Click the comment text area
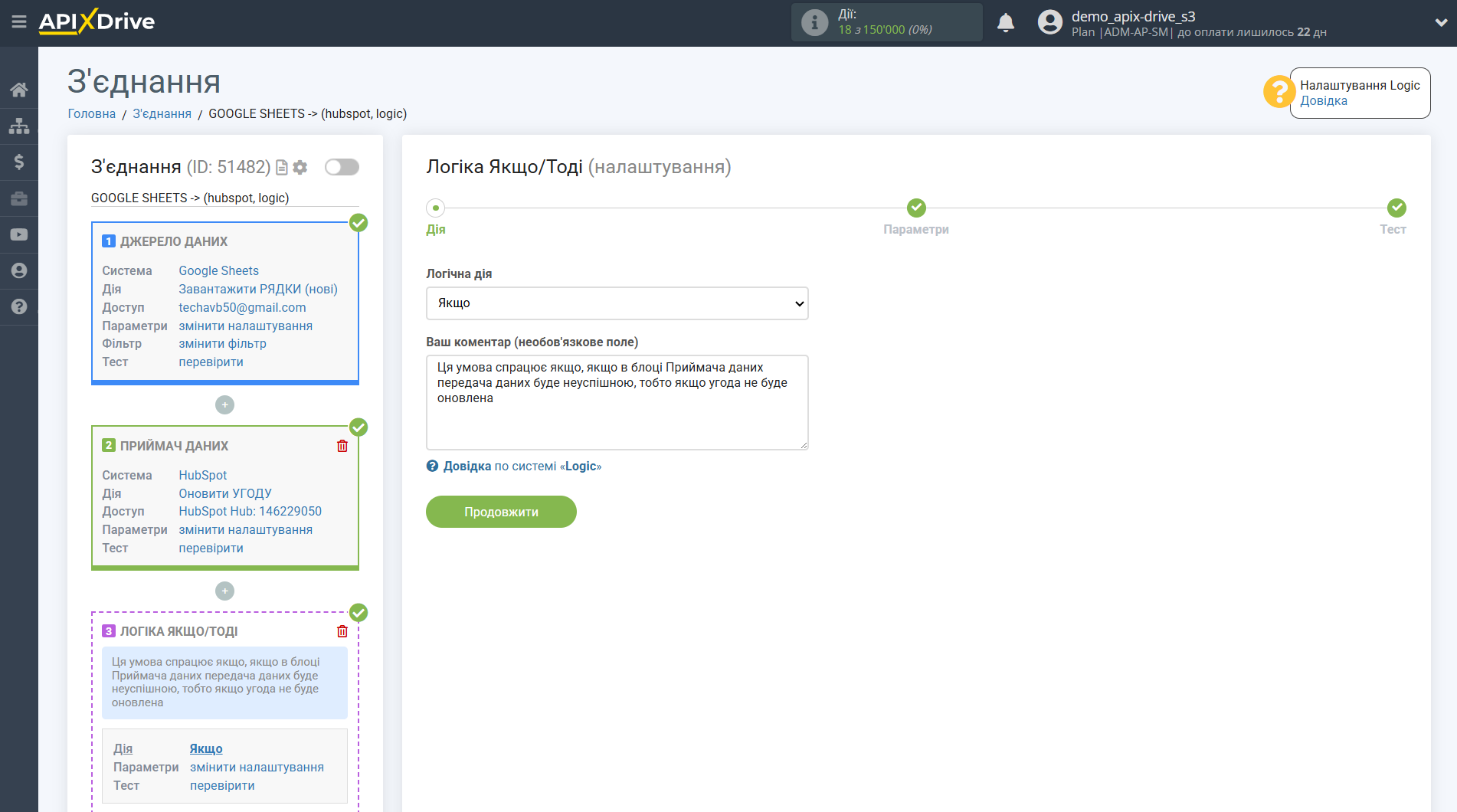The width and height of the screenshot is (1457, 812). [617, 402]
